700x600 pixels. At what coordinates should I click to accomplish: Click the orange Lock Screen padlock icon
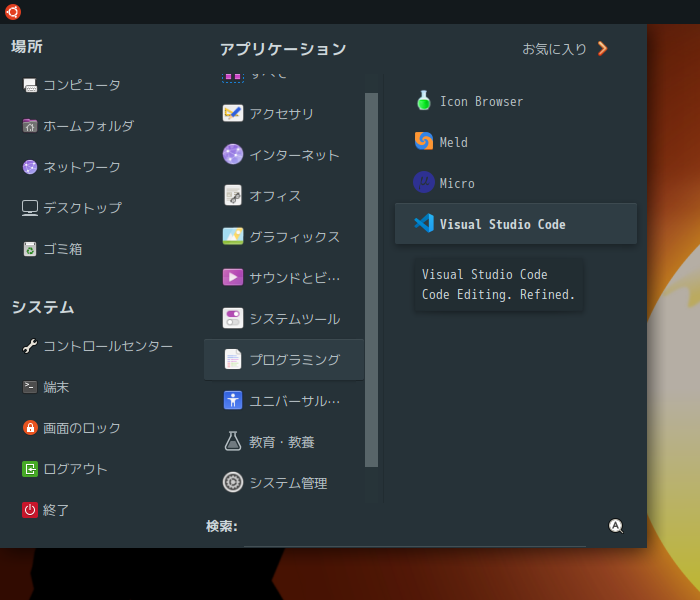coord(30,428)
